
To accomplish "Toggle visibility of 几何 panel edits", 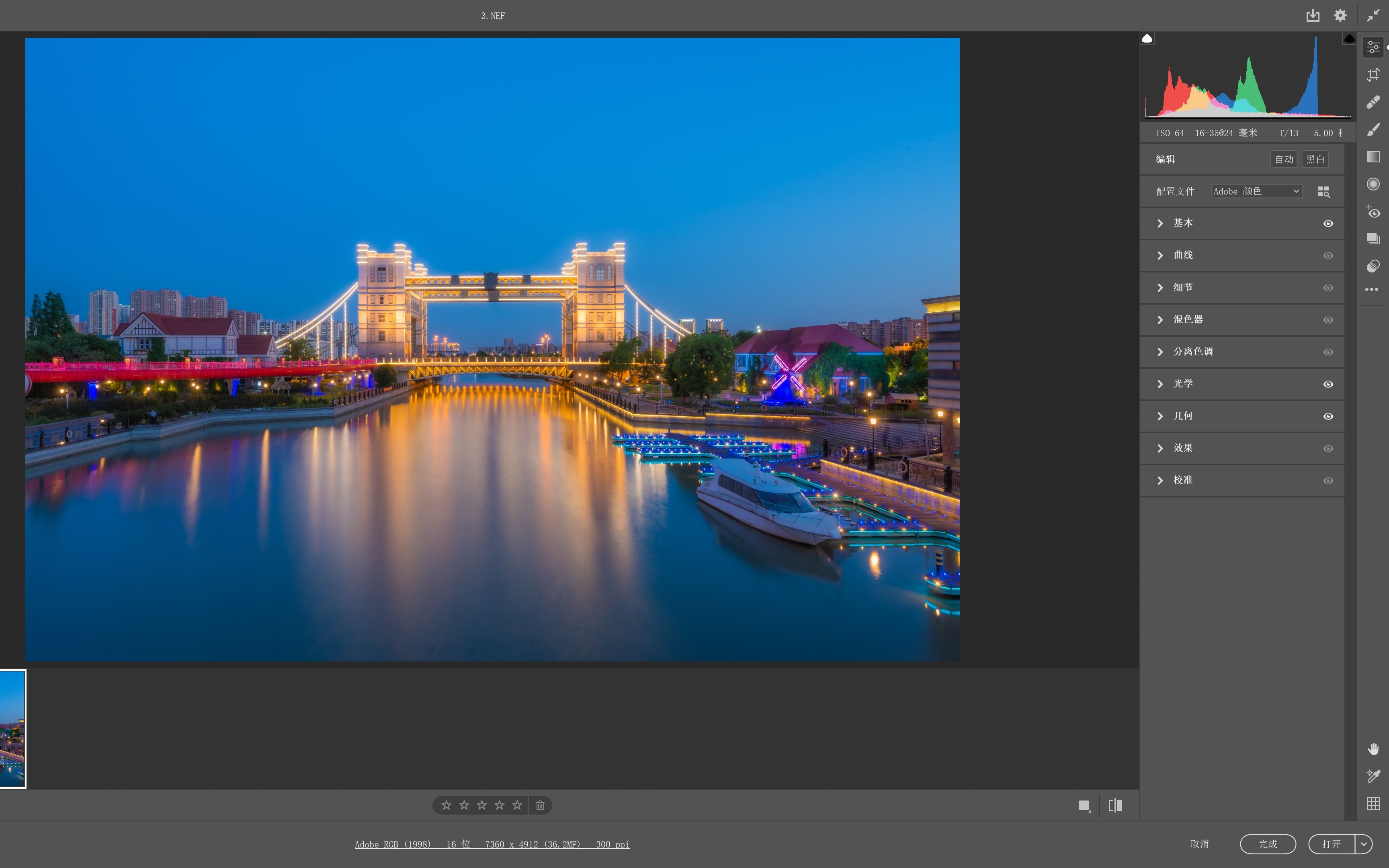I will (x=1328, y=416).
